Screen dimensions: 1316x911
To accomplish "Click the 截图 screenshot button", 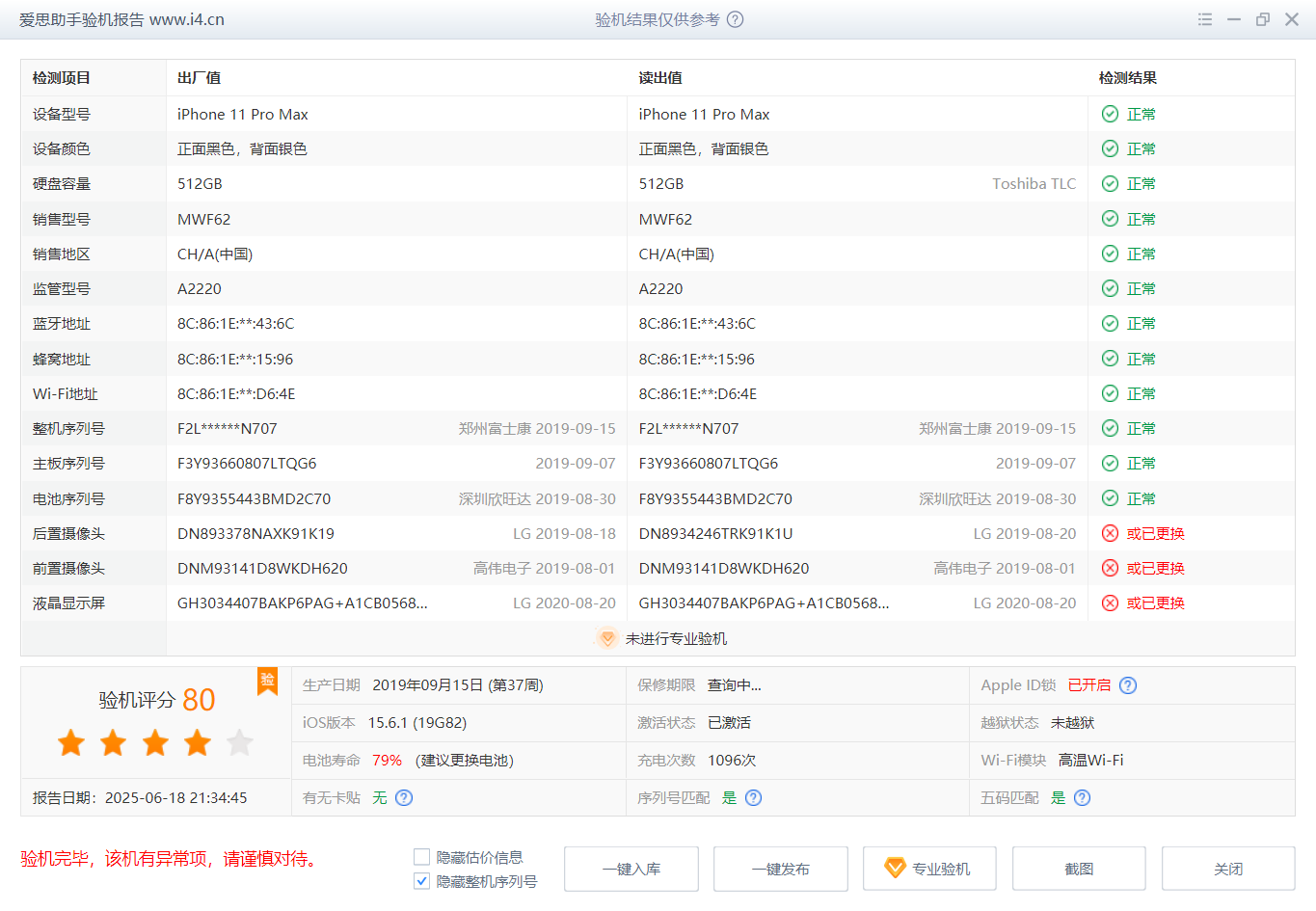I will [x=1079, y=869].
